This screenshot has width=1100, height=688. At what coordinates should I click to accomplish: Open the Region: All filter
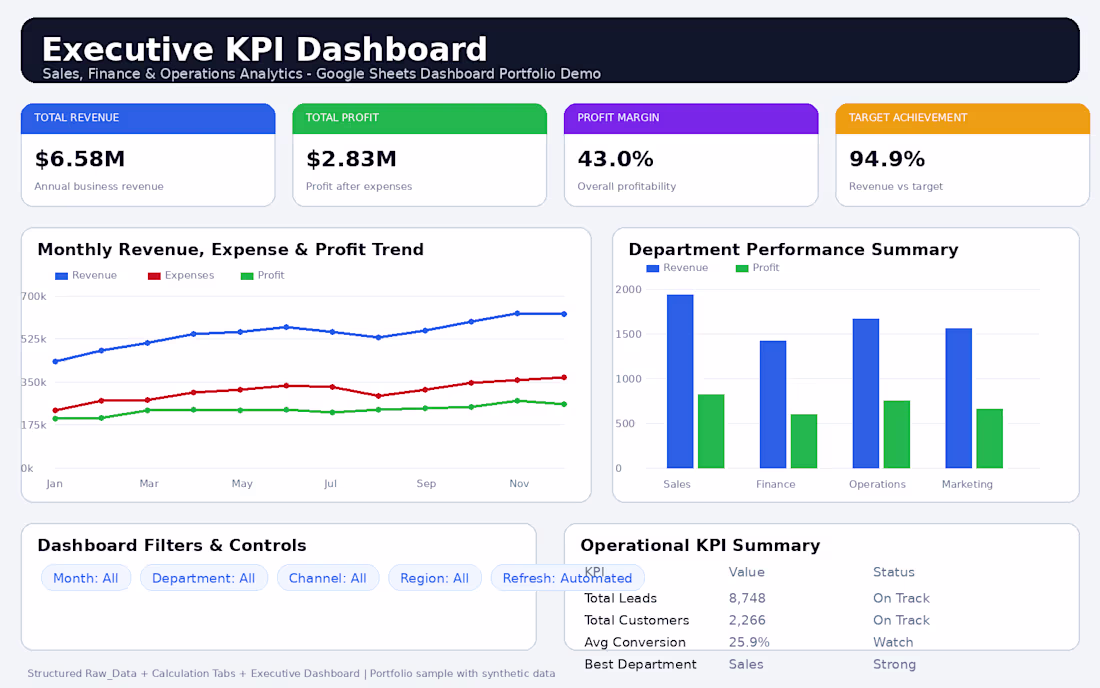tap(434, 578)
